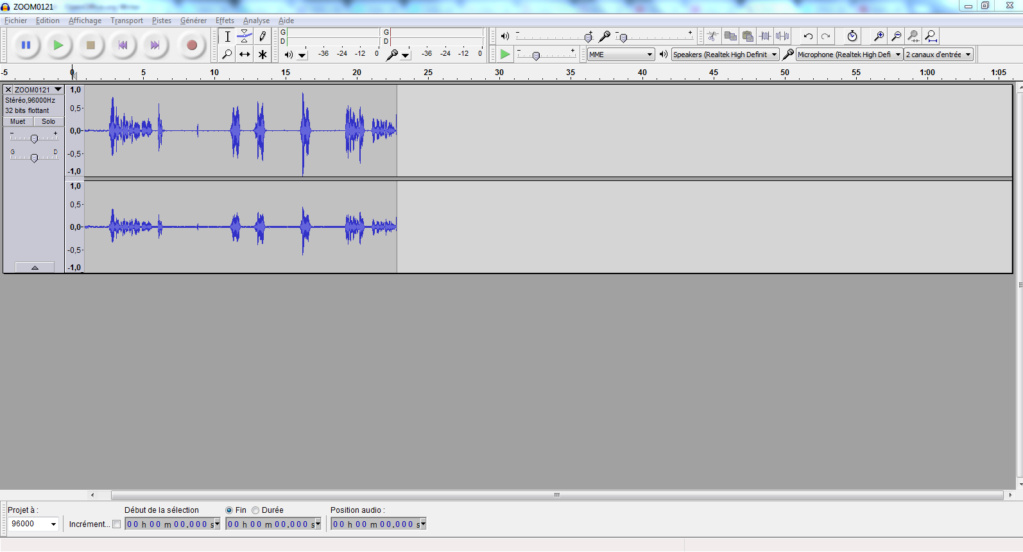
Task: Open the selection start time format dropdown
Action: [x=217, y=524]
